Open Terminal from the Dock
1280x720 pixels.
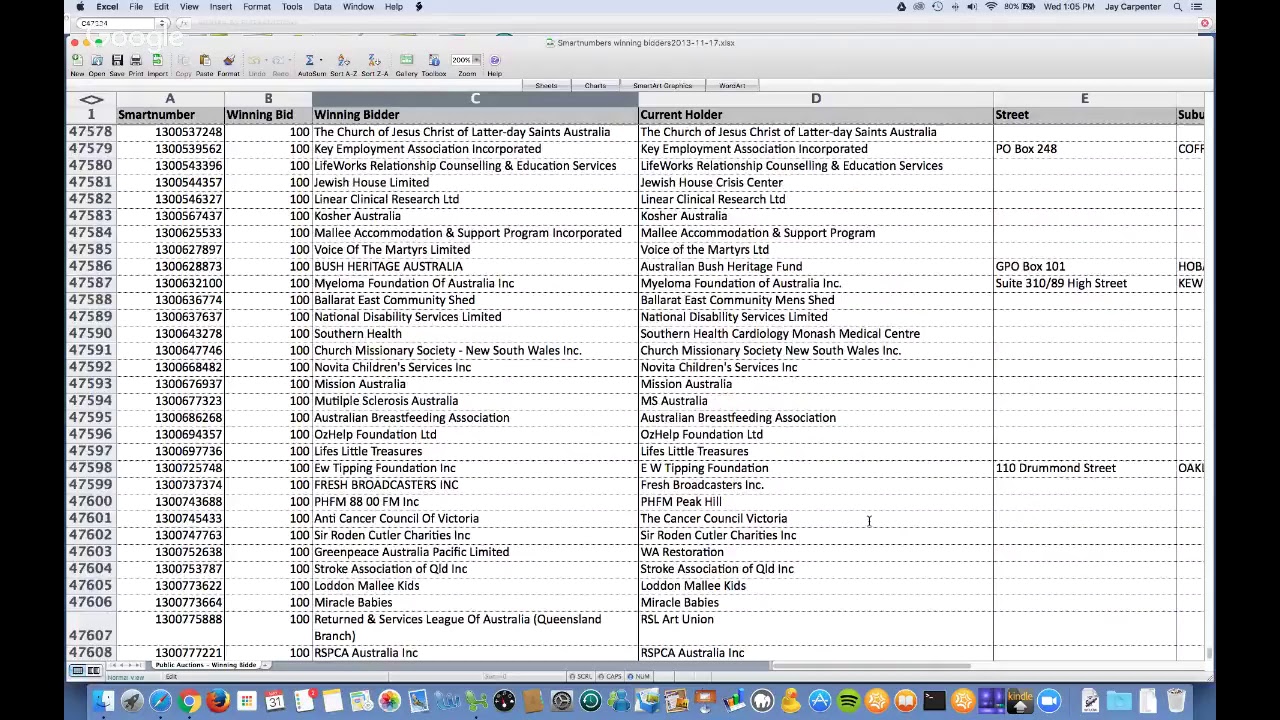pos(934,701)
